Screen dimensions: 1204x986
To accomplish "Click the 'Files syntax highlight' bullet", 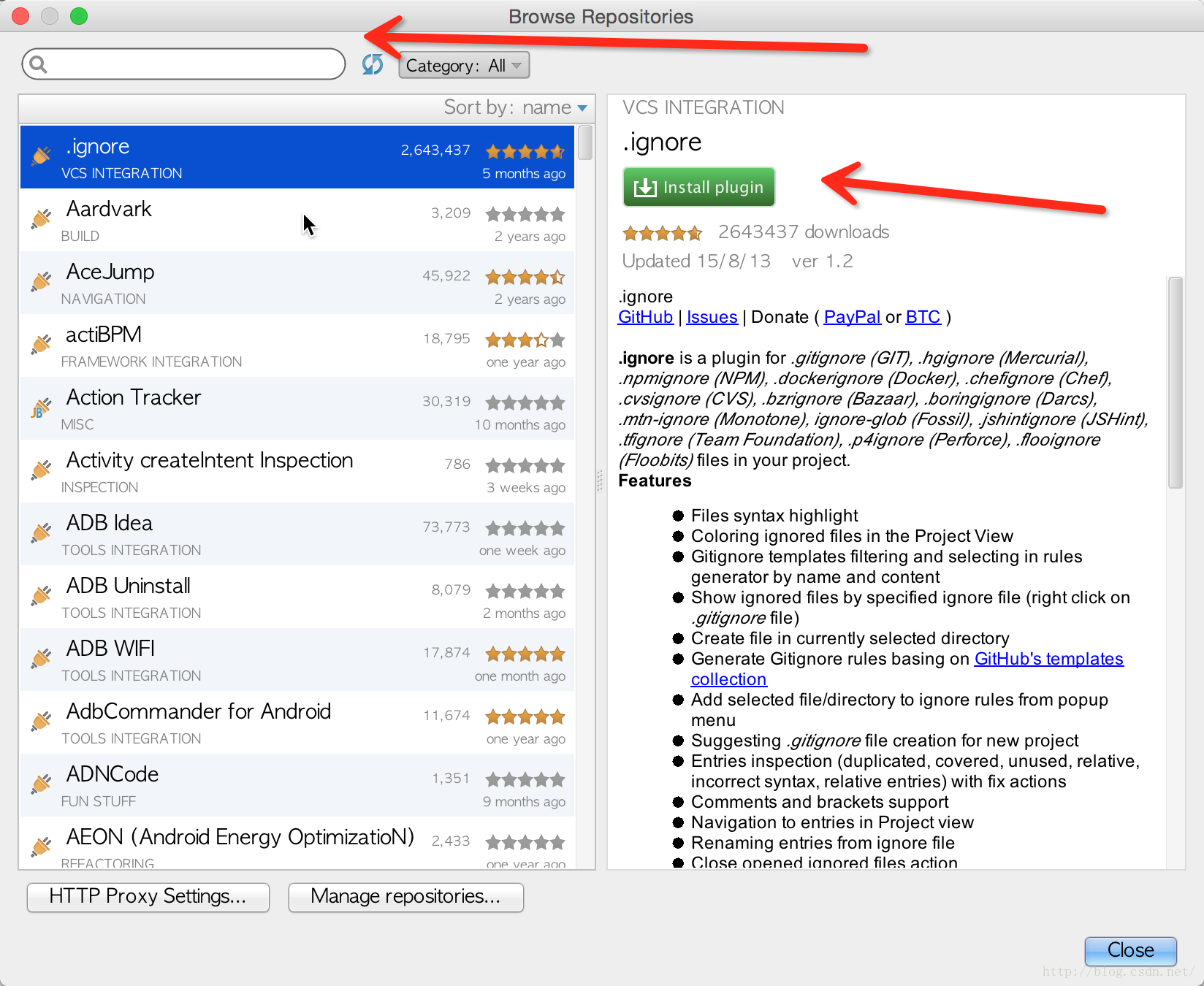I will 774,516.
